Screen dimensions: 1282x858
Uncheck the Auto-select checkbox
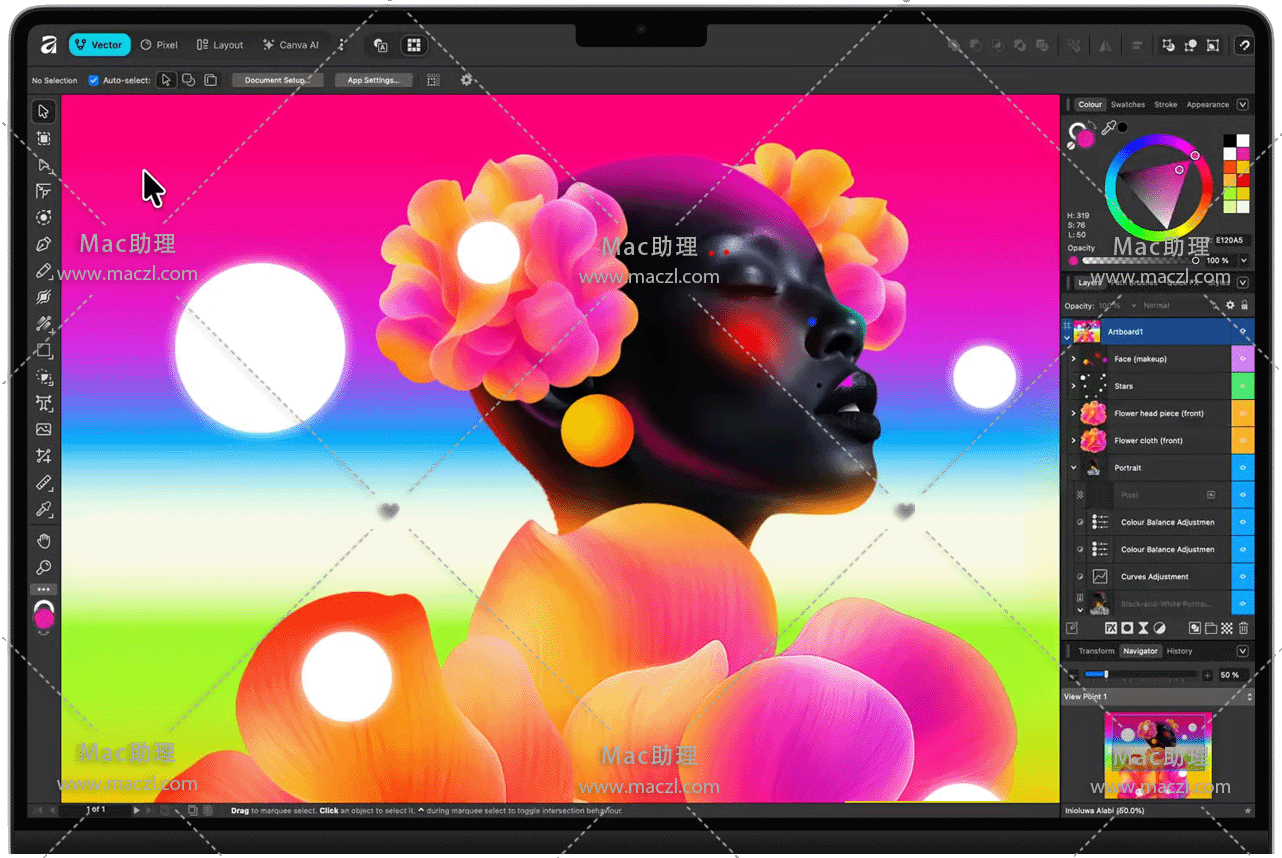click(94, 81)
